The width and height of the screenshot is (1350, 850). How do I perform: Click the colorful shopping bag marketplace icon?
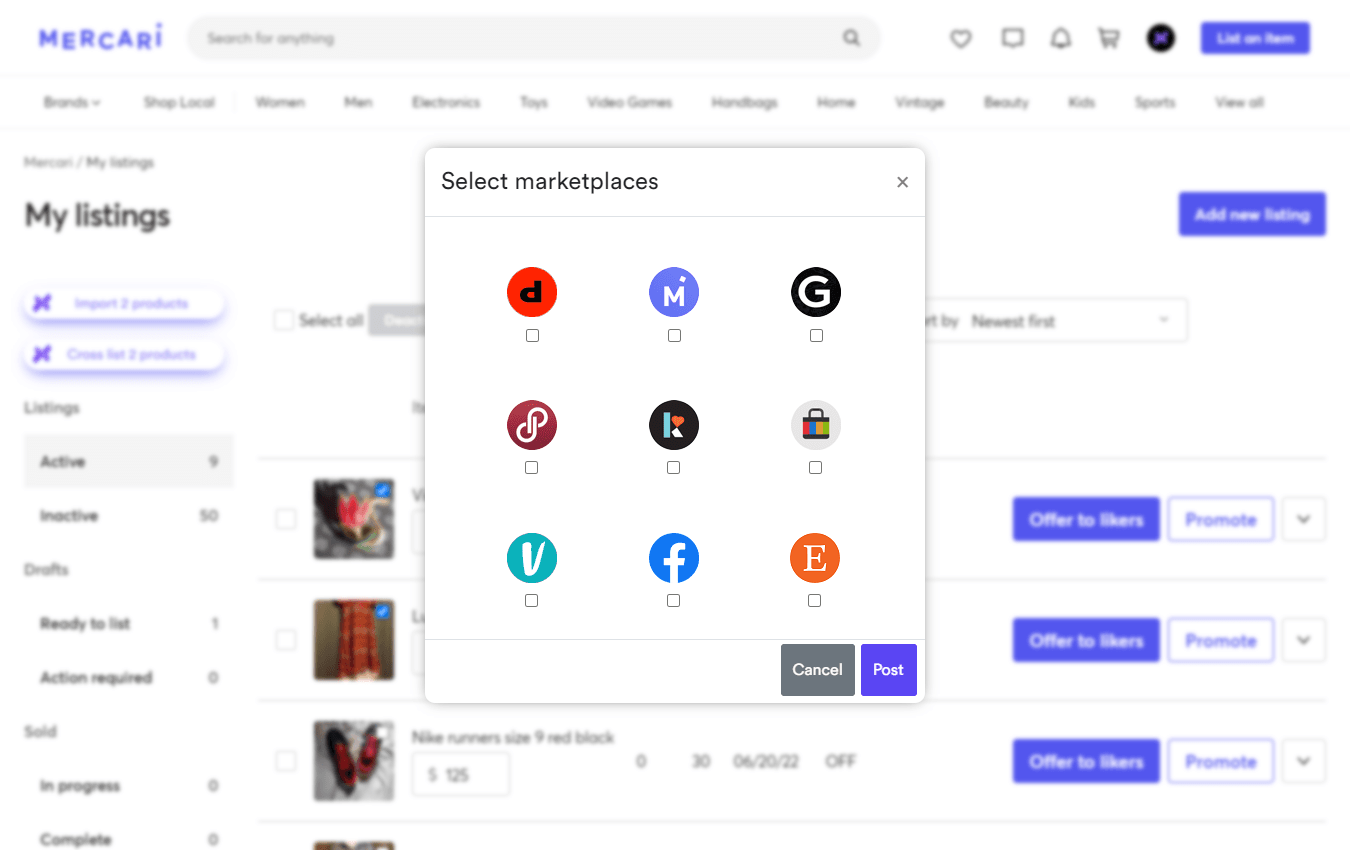click(816, 425)
